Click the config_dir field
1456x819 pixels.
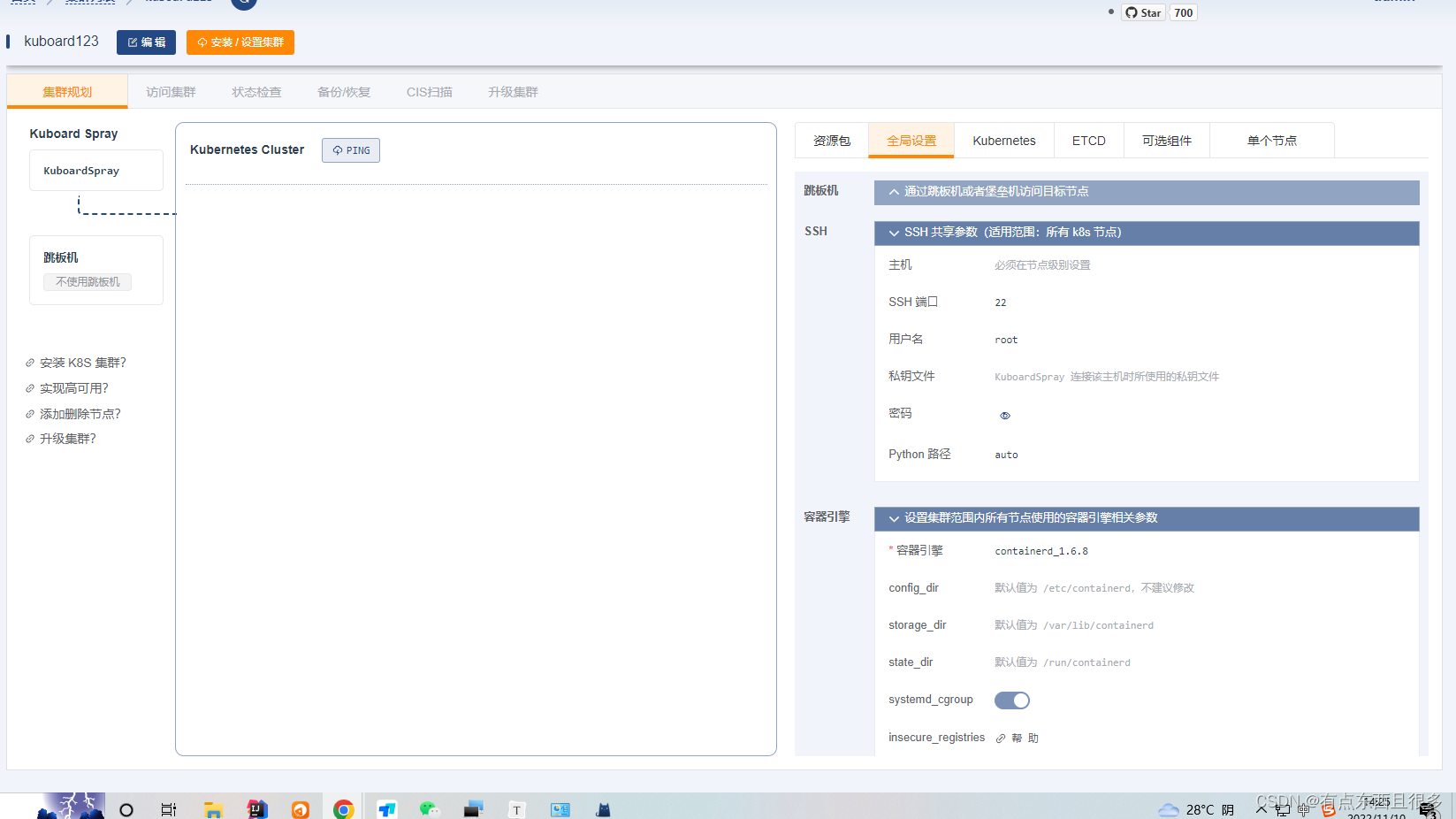1094,588
